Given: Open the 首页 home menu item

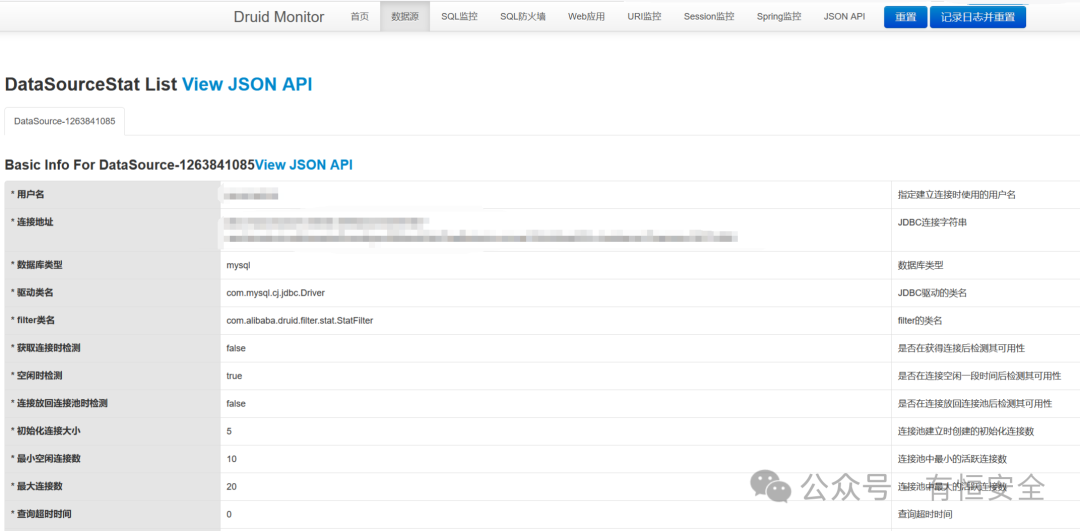Looking at the screenshot, I should tap(360, 17).
